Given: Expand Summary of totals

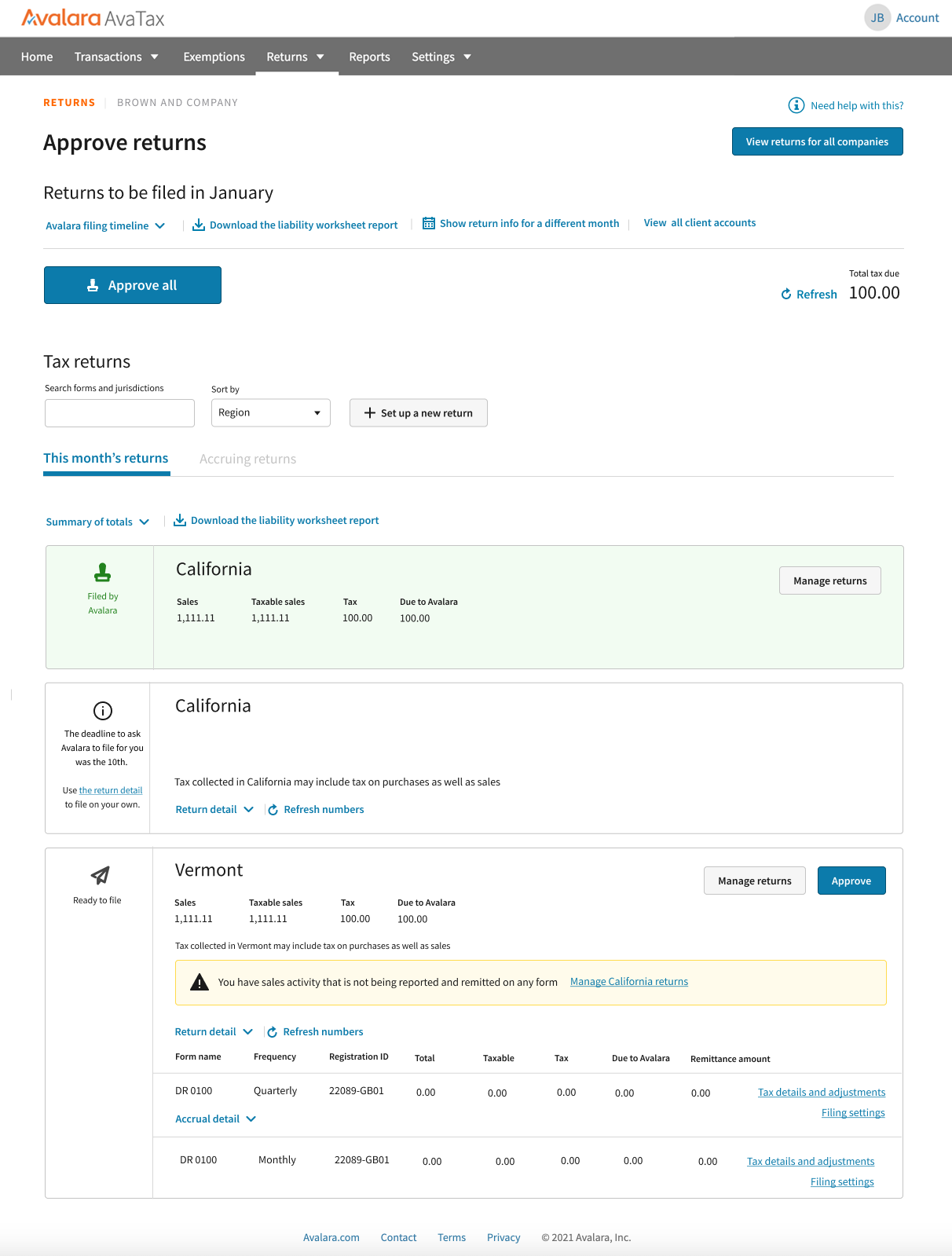Looking at the screenshot, I should [97, 522].
